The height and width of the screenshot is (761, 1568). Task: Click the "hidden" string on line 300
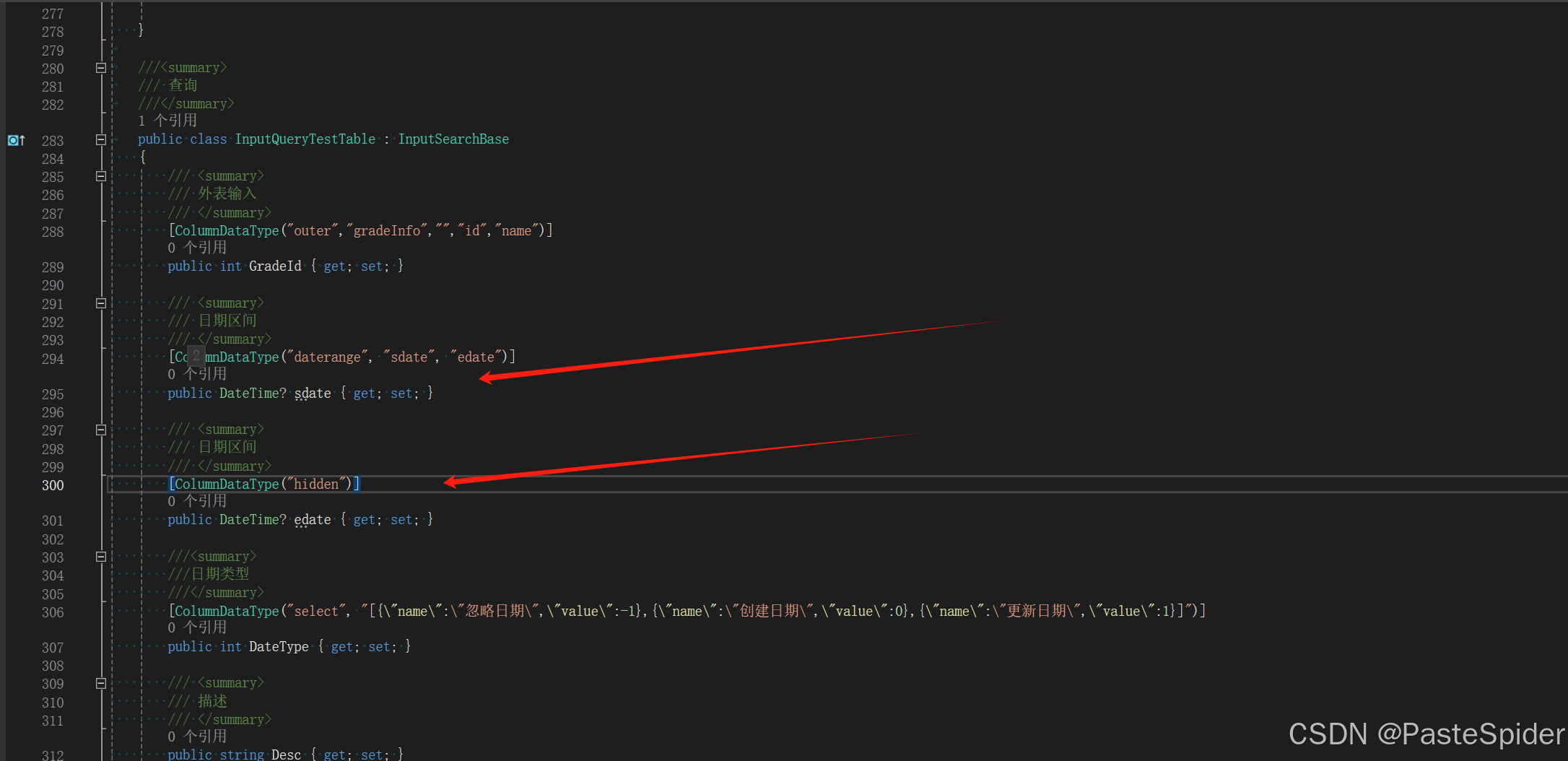(x=316, y=484)
